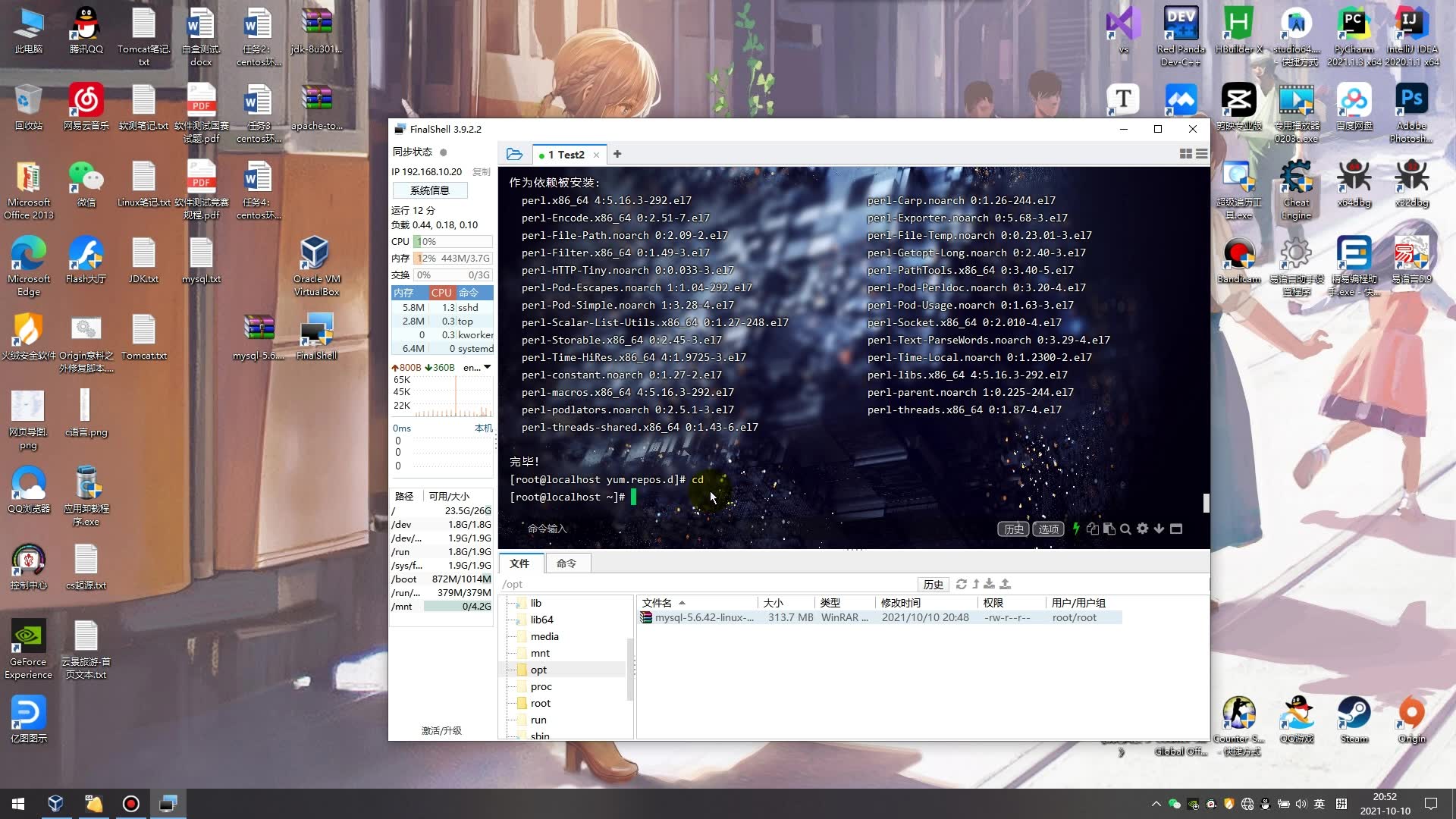The image size is (1456, 819).
Task: Open VirtualBox from the taskbar
Action: click(x=55, y=804)
